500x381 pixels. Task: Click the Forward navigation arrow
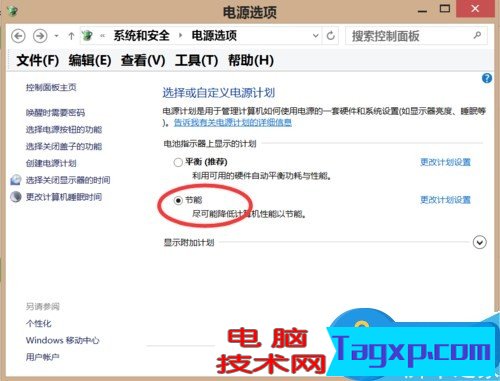(x=40, y=36)
